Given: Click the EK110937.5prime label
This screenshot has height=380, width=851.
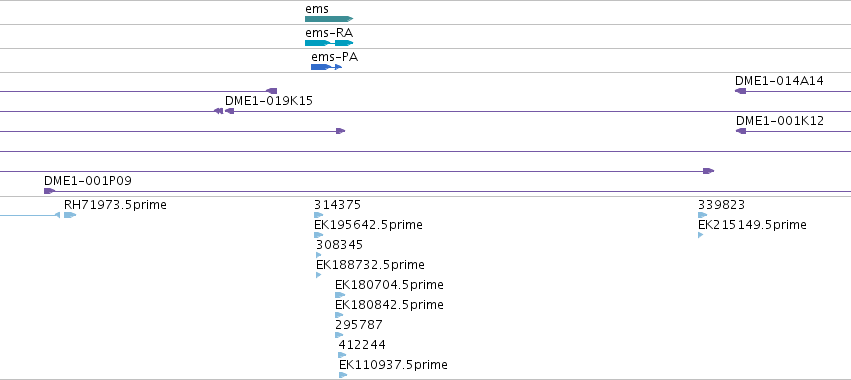Looking at the screenshot, I should click(x=393, y=365).
